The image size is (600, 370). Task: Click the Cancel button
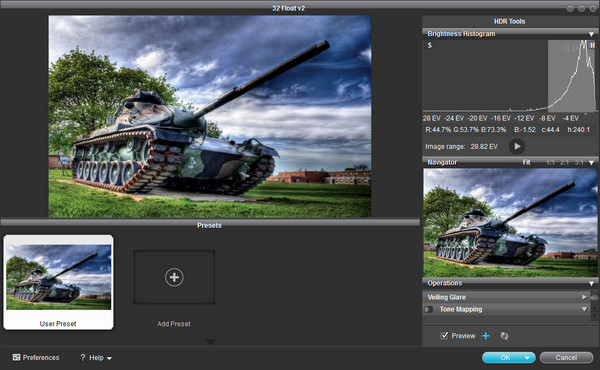click(566, 357)
